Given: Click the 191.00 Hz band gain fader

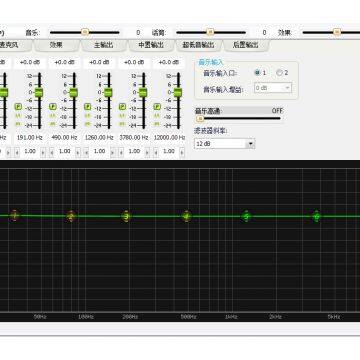Looking at the screenshot, I should coord(39,92).
